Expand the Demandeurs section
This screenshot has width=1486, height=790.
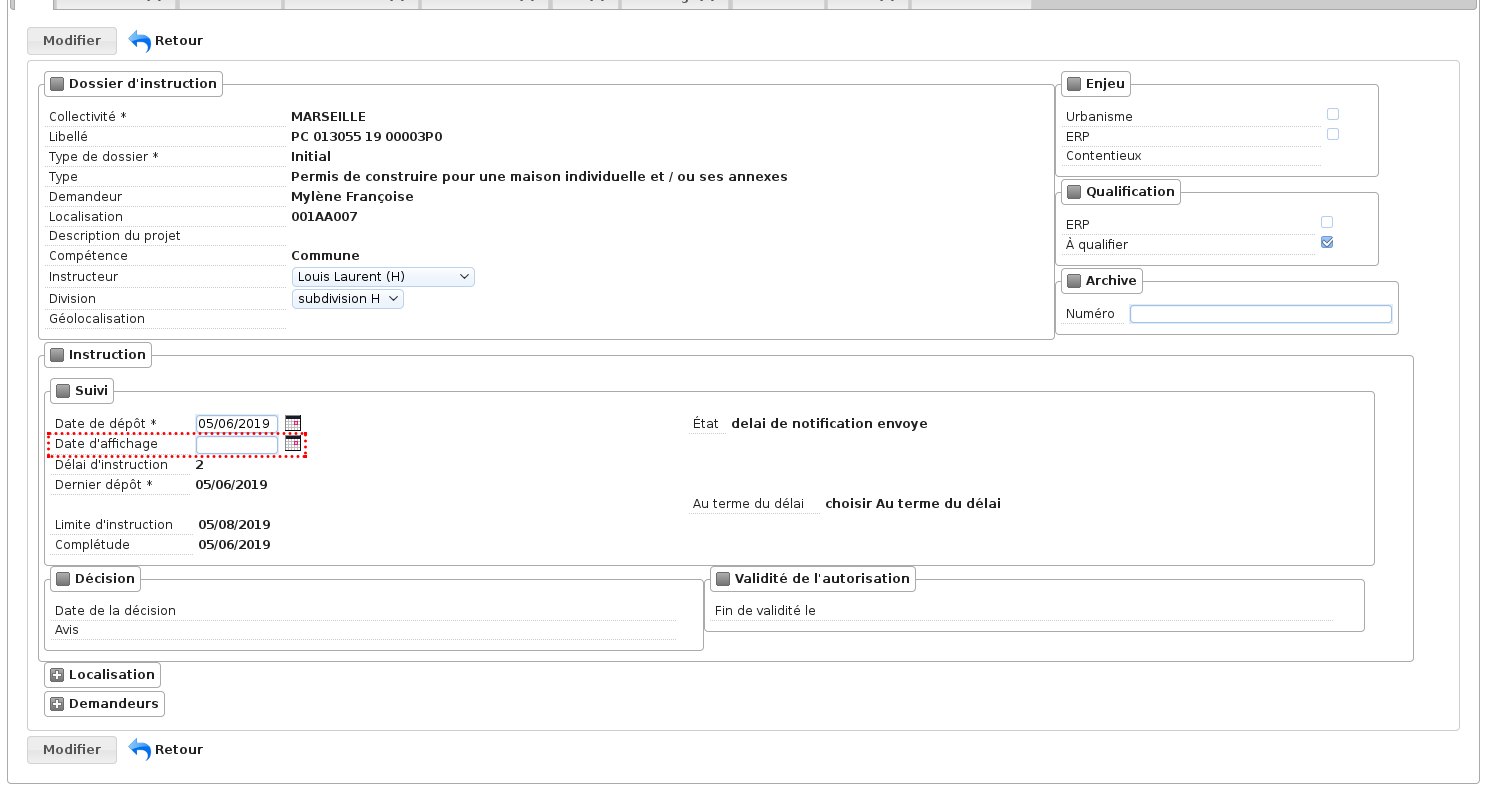point(57,704)
